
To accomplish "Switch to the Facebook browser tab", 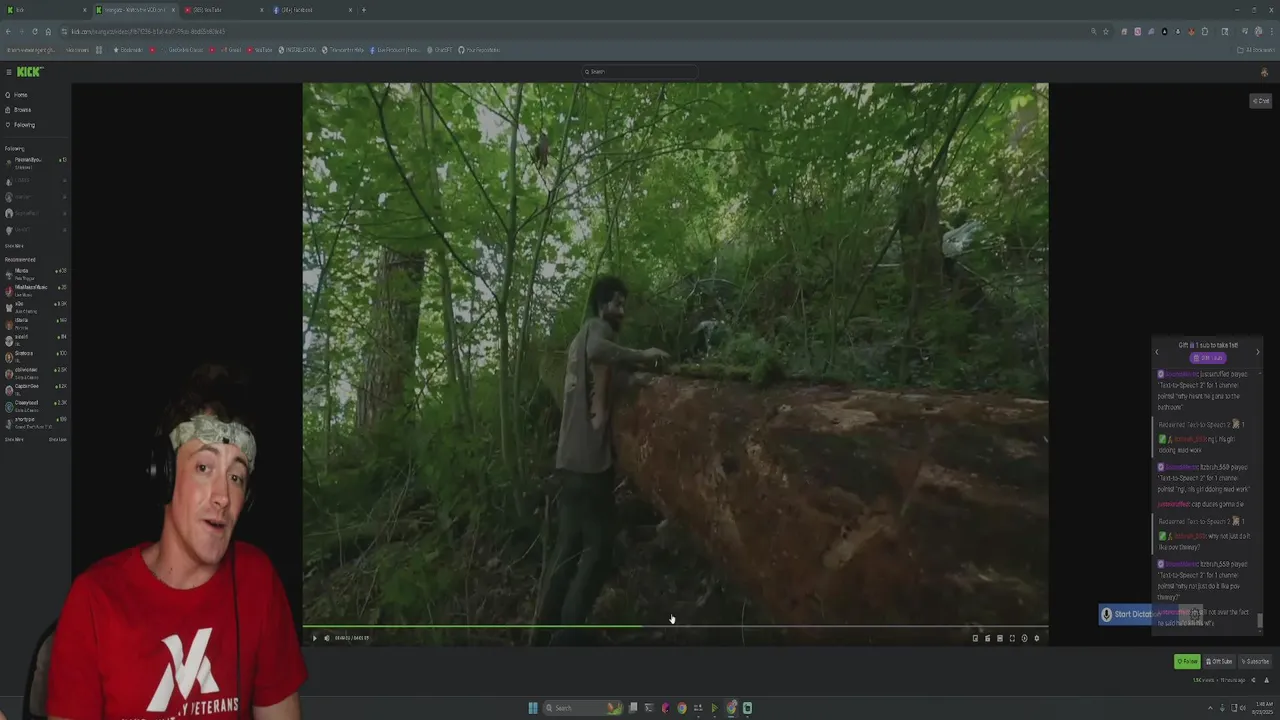I will [313, 10].
